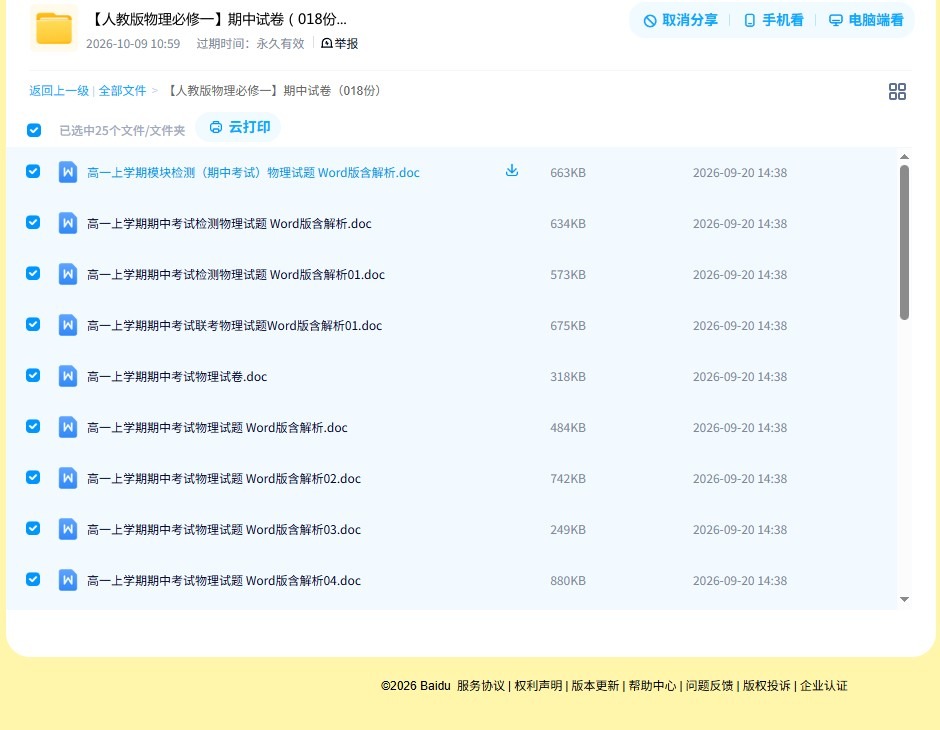Click the 318KB size value
Image resolution: width=940 pixels, height=730 pixels.
pyautogui.click(x=568, y=376)
